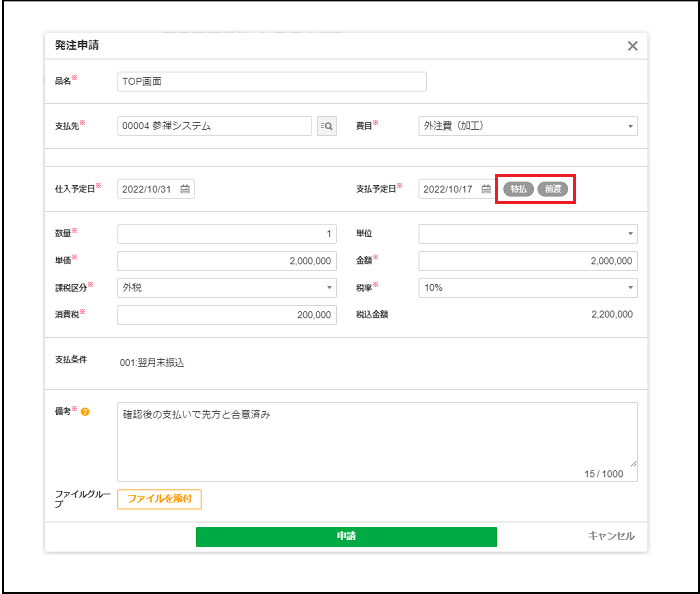700x594 pixels.
Task: Open the 支払先 search lookup icon
Action: pos(327,126)
